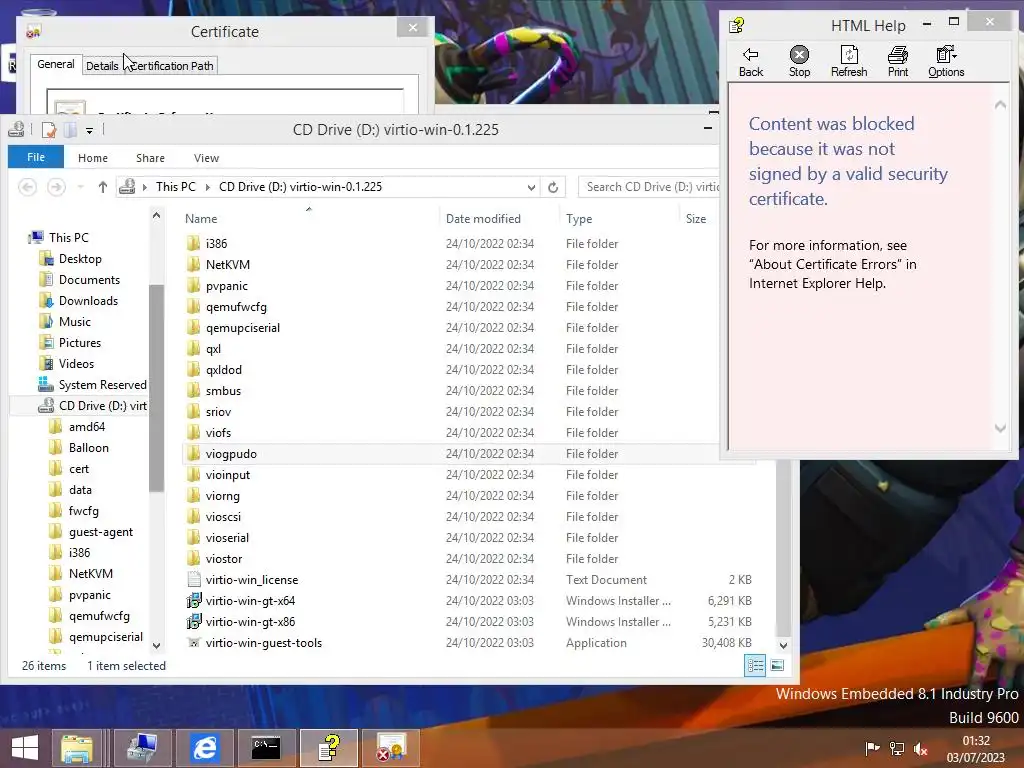This screenshot has height=768, width=1024.
Task: Click the search CD Drive field
Action: (648, 187)
